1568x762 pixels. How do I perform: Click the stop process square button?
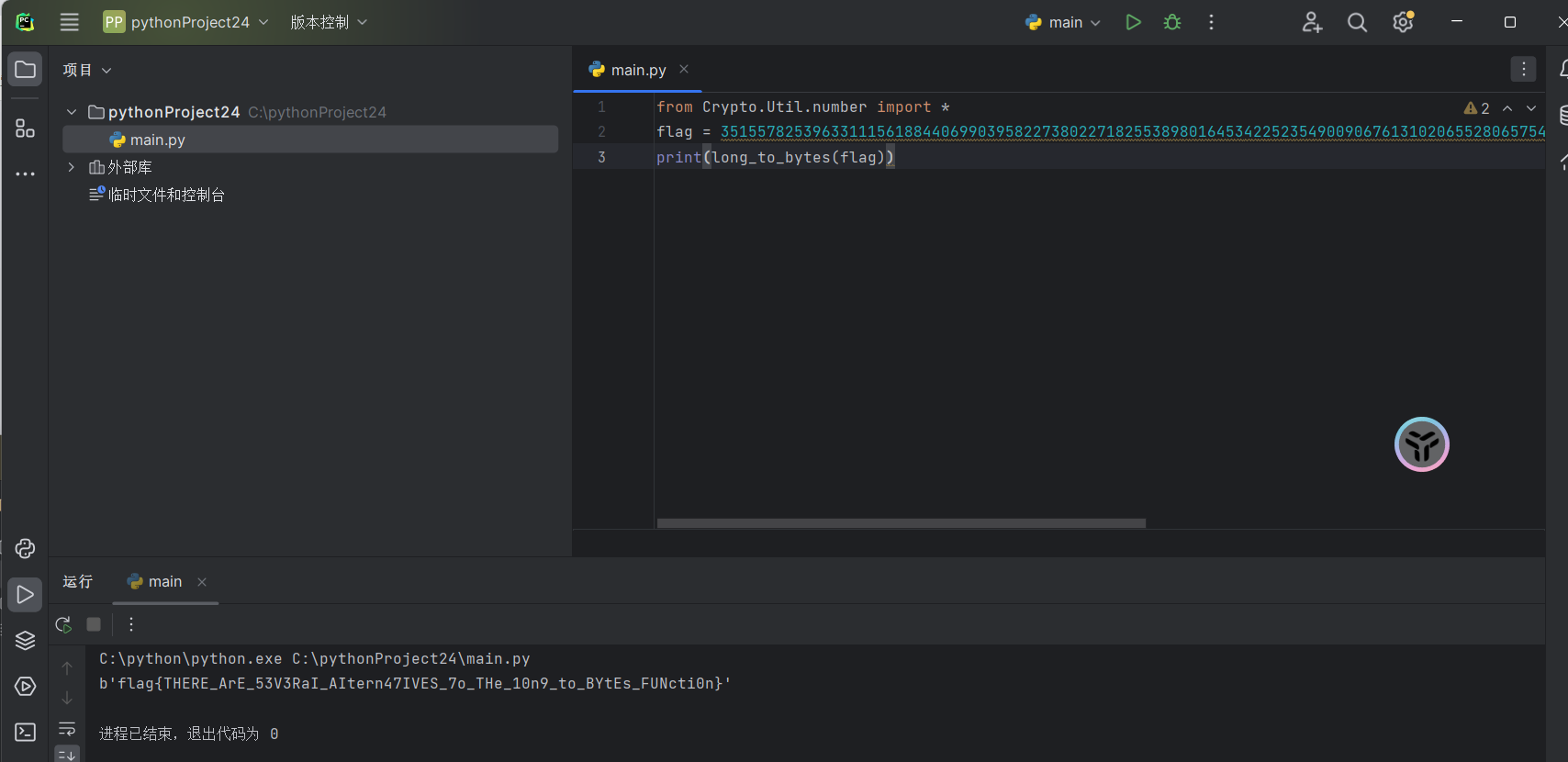(94, 624)
